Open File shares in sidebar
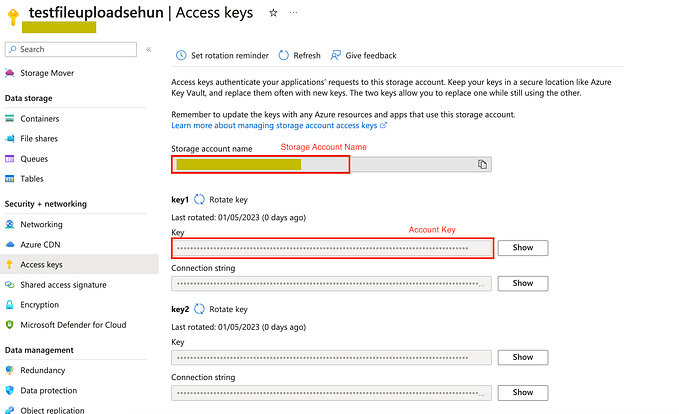Viewport: 679px width, 414px height. [x=39, y=139]
